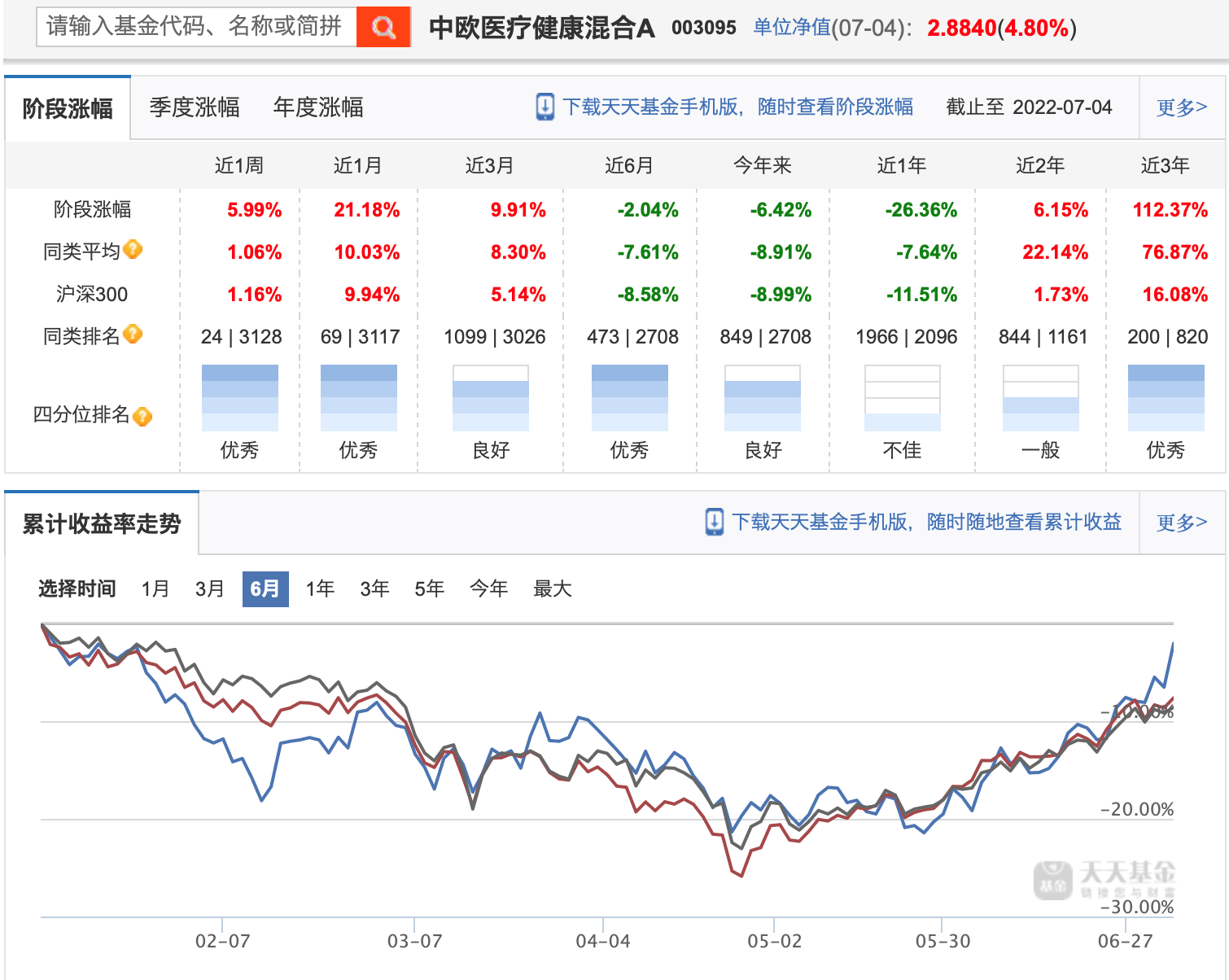Select 3年 time range for chart
This screenshot has height=980, width=1229.
point(374,588)
